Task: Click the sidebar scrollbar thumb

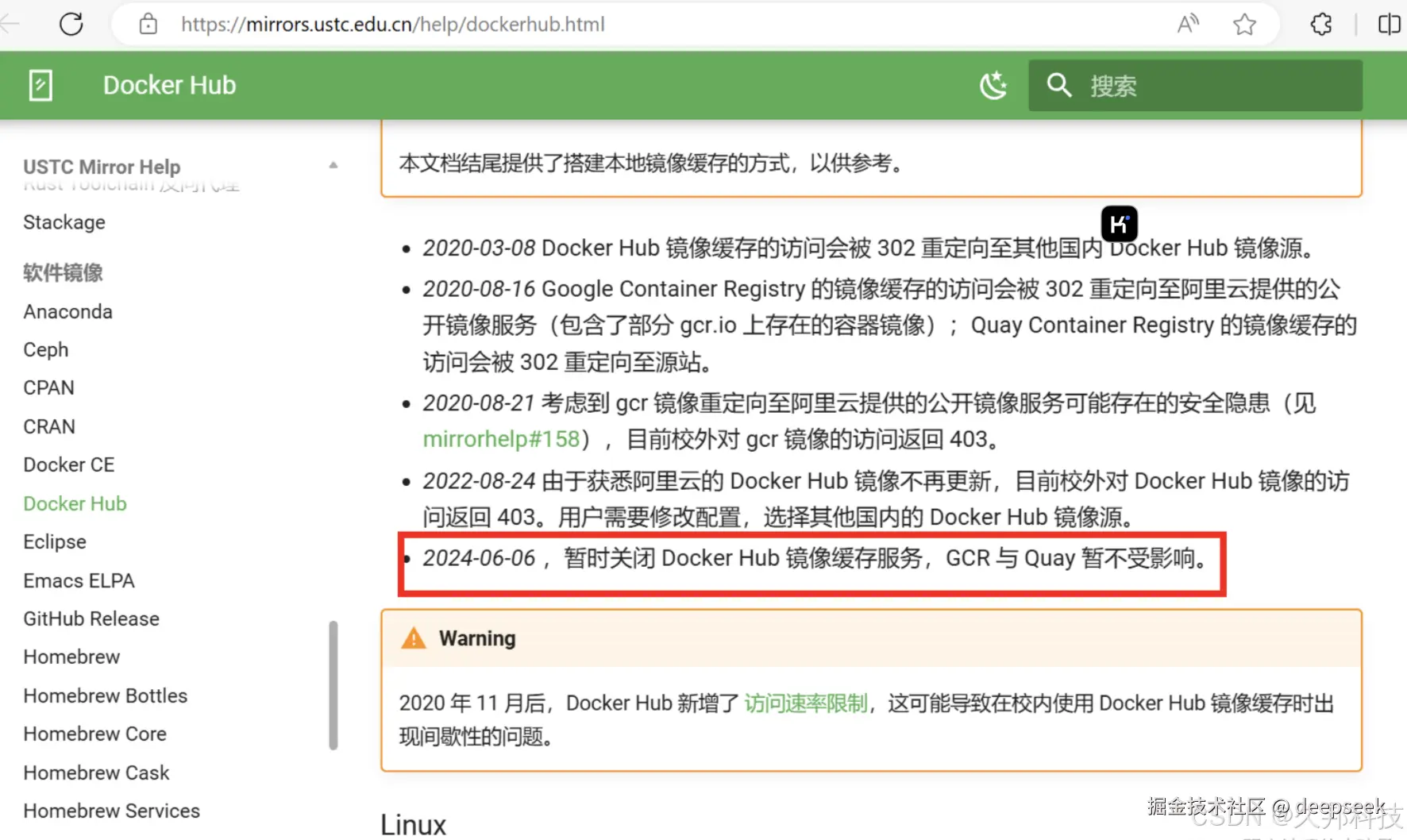Action: coord(333,685)
